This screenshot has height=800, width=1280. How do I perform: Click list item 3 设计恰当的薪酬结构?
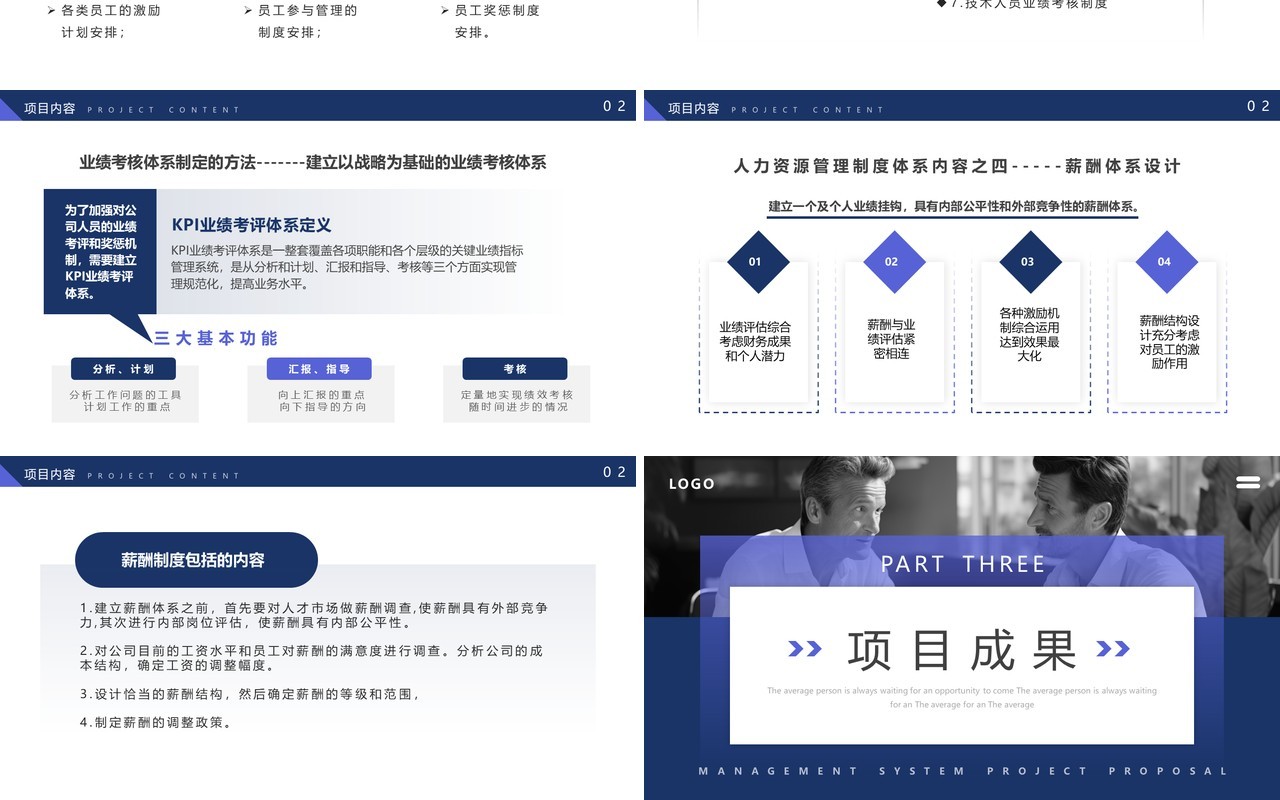[x=250, y=694]
